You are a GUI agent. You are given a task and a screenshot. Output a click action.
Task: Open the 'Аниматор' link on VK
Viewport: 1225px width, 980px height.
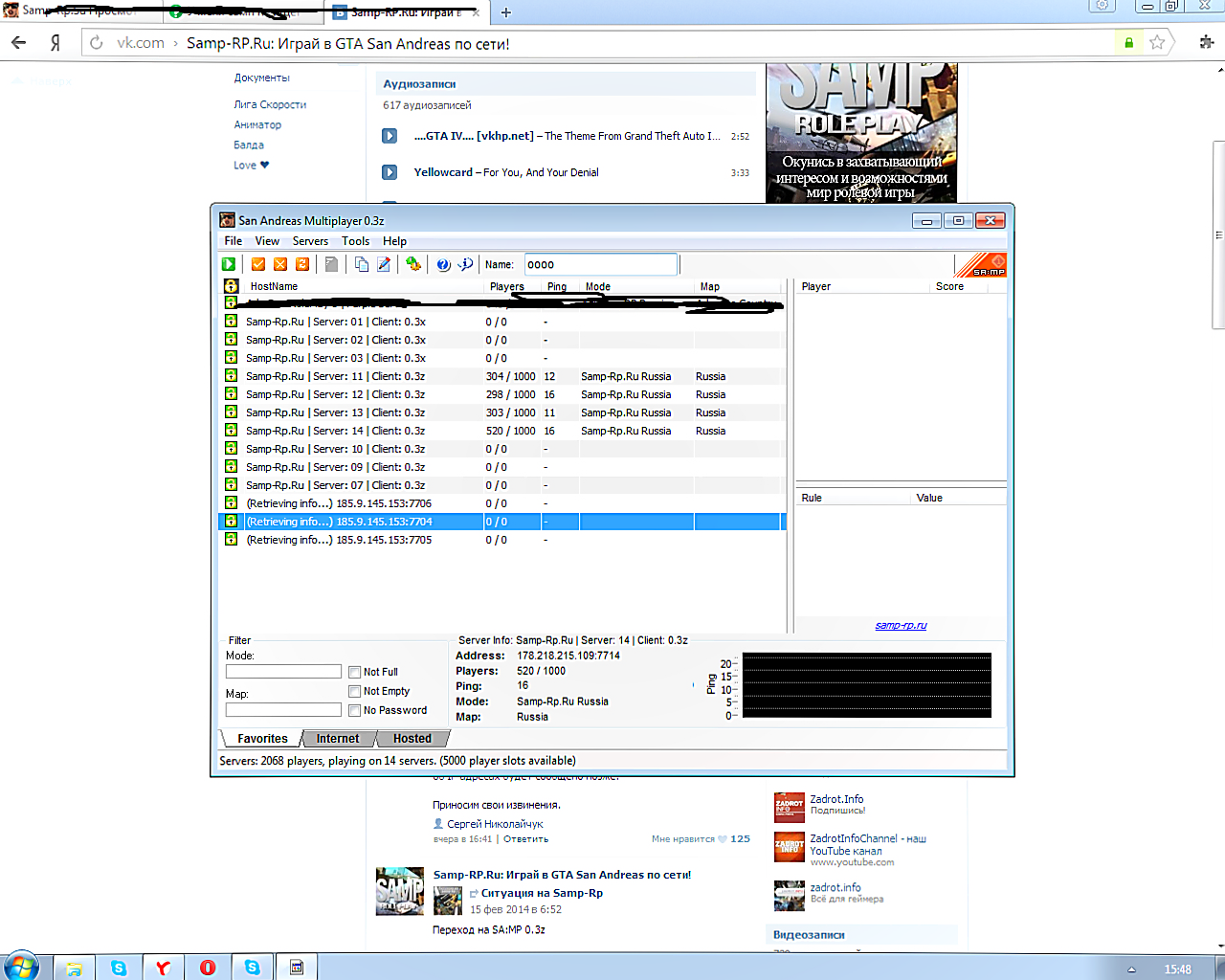[257, 124]
